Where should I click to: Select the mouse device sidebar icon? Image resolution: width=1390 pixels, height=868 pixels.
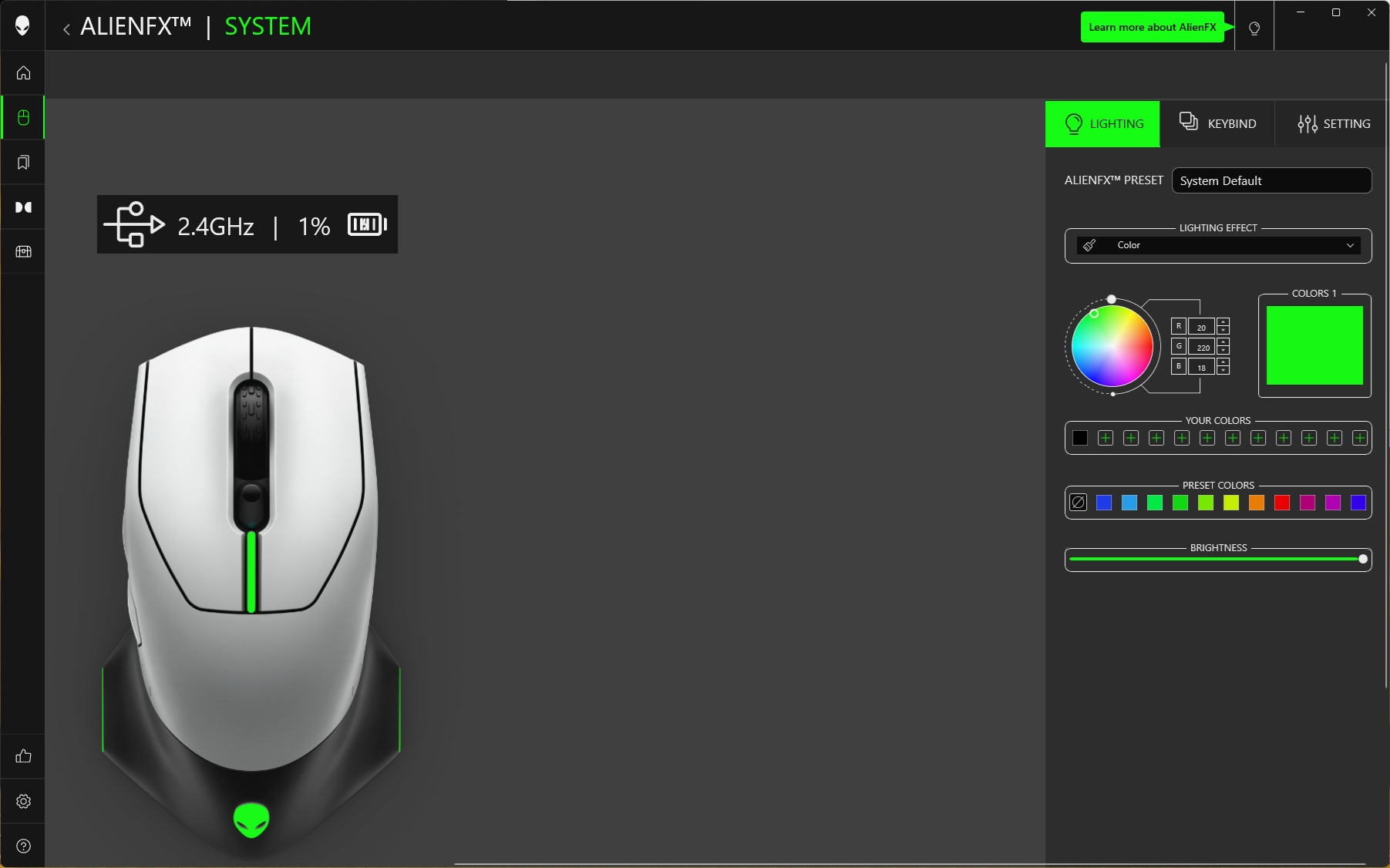click(23, 117)
